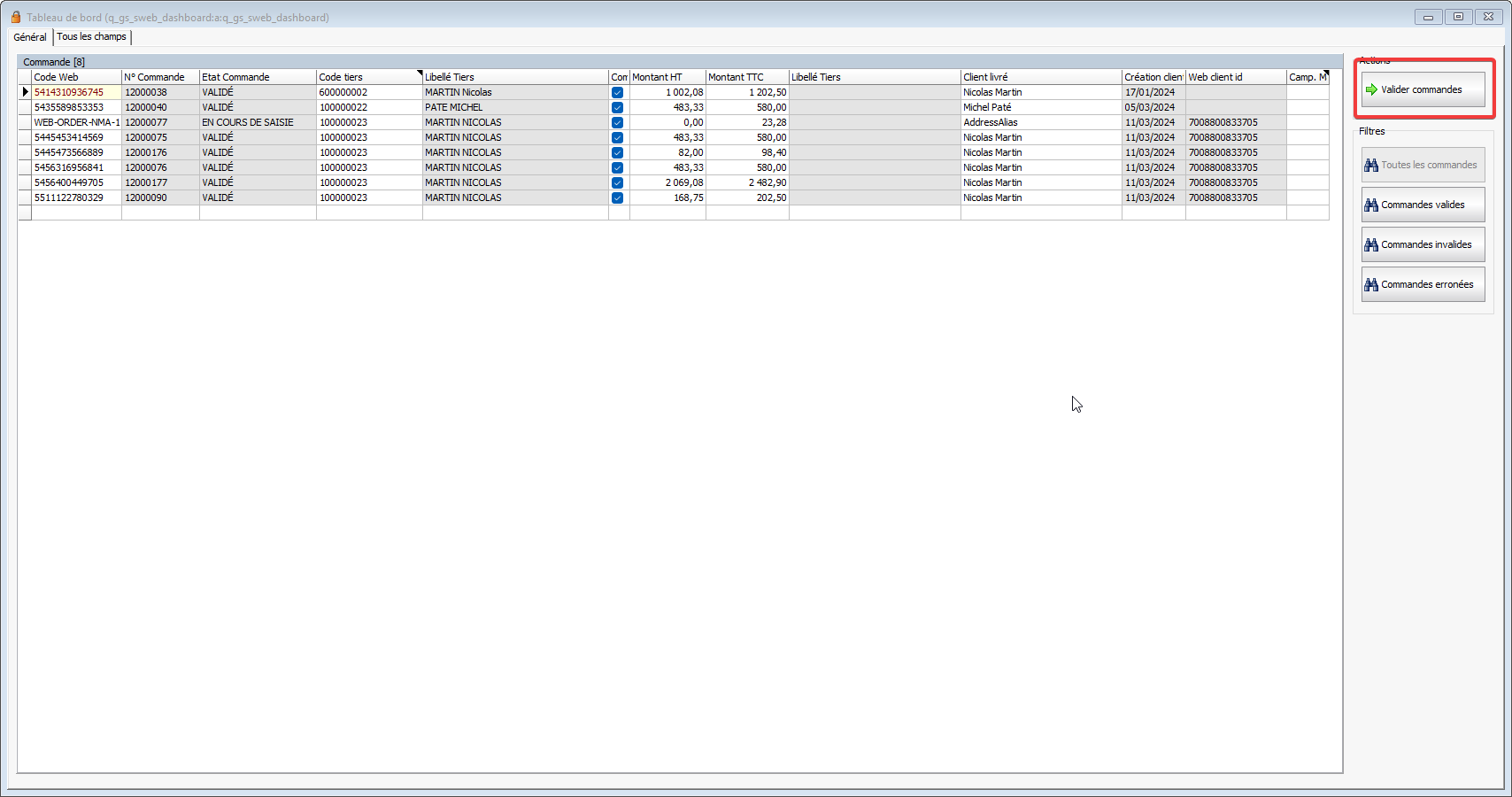The height and width of the screenshot is (797, 1512).
Task: Restore the dashboard window size
Action: pyautogui.click(x=1458, y=17)
